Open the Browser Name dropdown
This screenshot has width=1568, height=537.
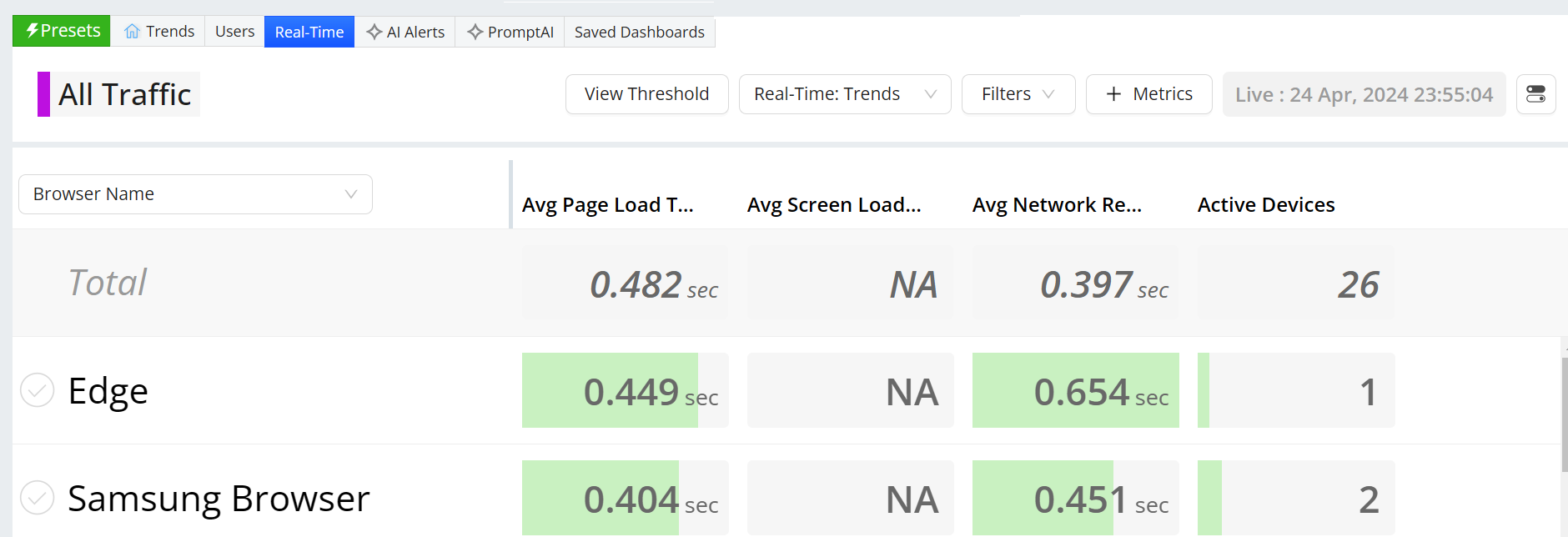click(195, 194)
